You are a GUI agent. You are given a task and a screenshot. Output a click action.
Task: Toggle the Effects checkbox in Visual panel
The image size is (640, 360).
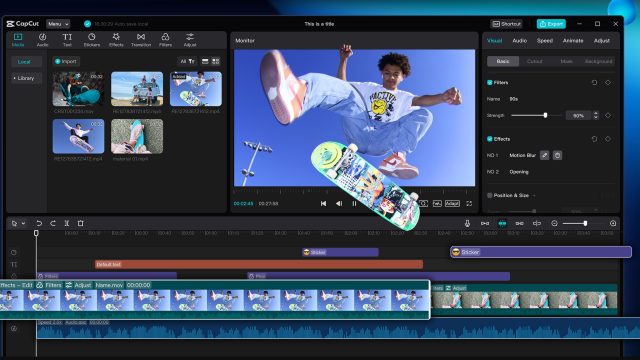pos(489,139)
